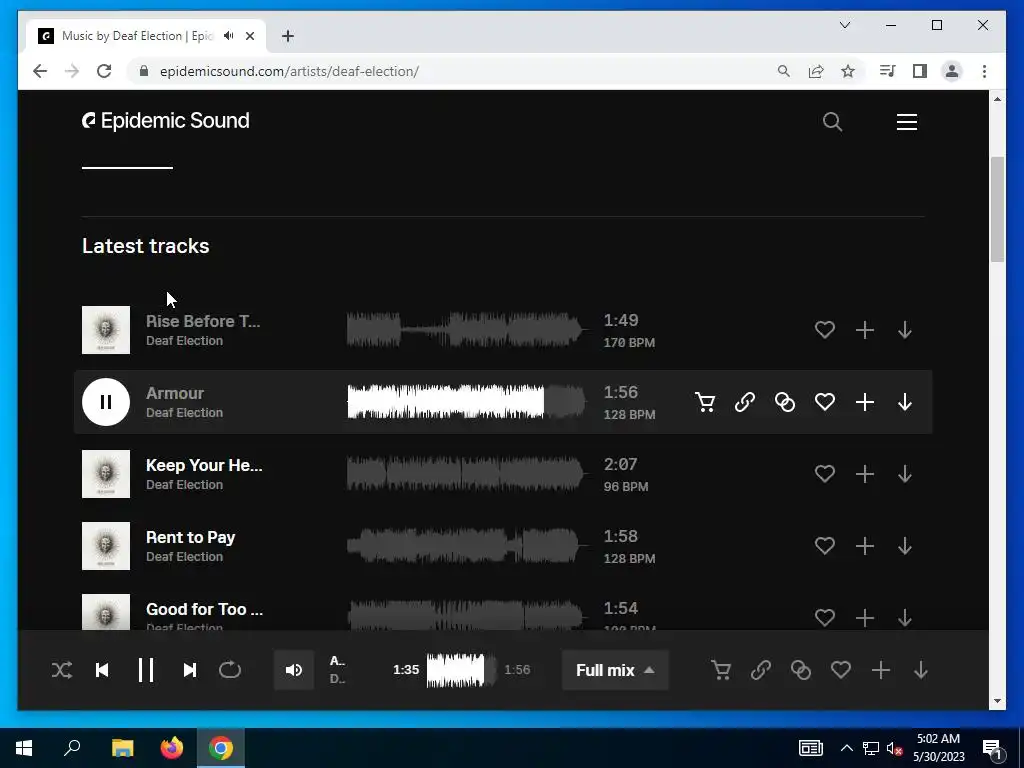Toggle the Chrome side panel
The width and height of the screenshot is (1024, 768).
point(920,71)
